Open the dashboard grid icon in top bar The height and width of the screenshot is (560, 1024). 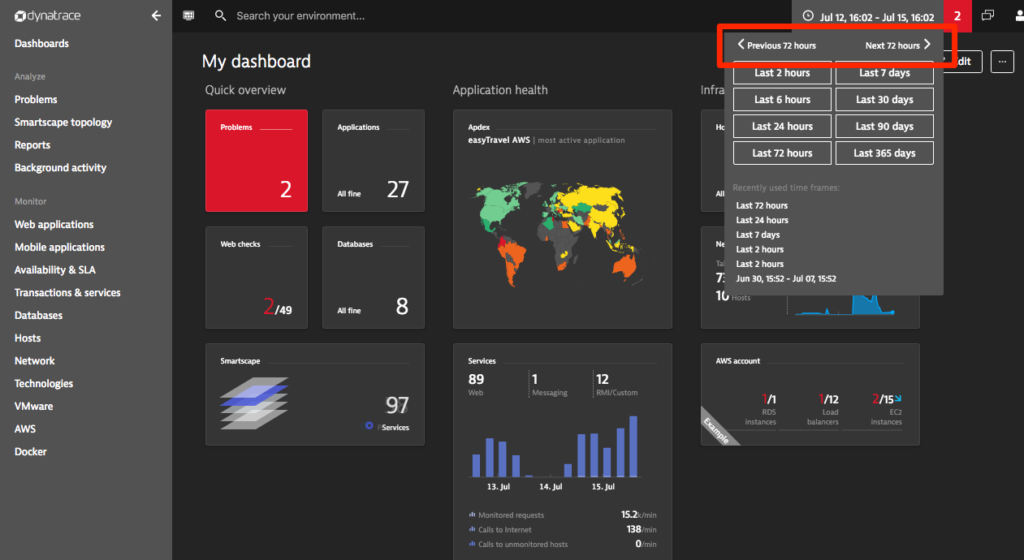click(x=189, y=16)
